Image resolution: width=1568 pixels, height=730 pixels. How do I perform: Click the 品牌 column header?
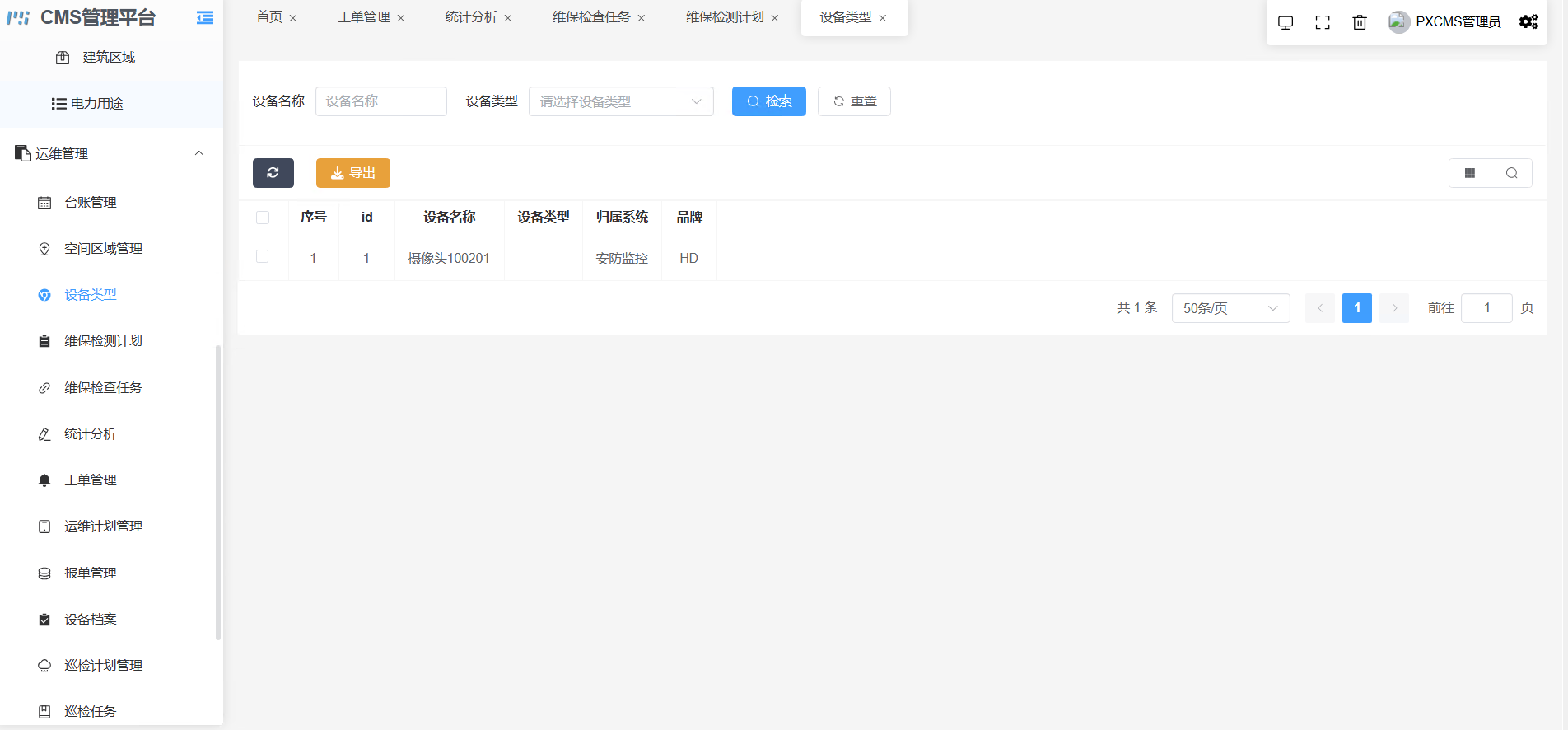[x=689, y=218]
